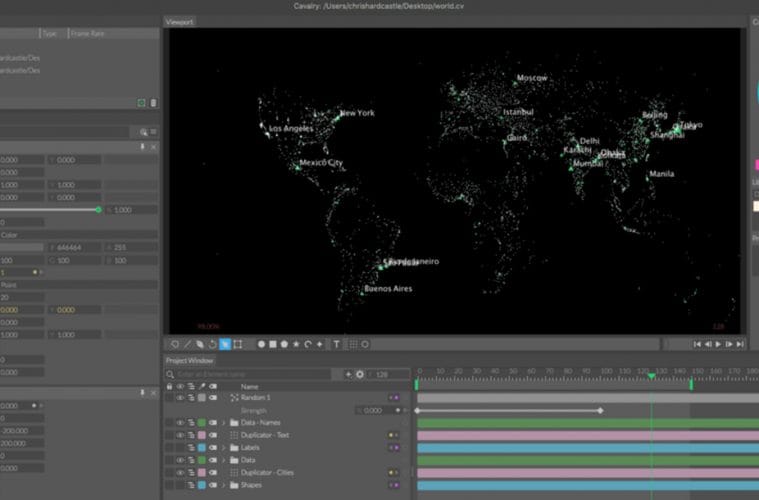Image resolution: width=759 pixels, height=500 pixels.
Task: Expand the Data - Names group
Action: click(x=223, y=423)
